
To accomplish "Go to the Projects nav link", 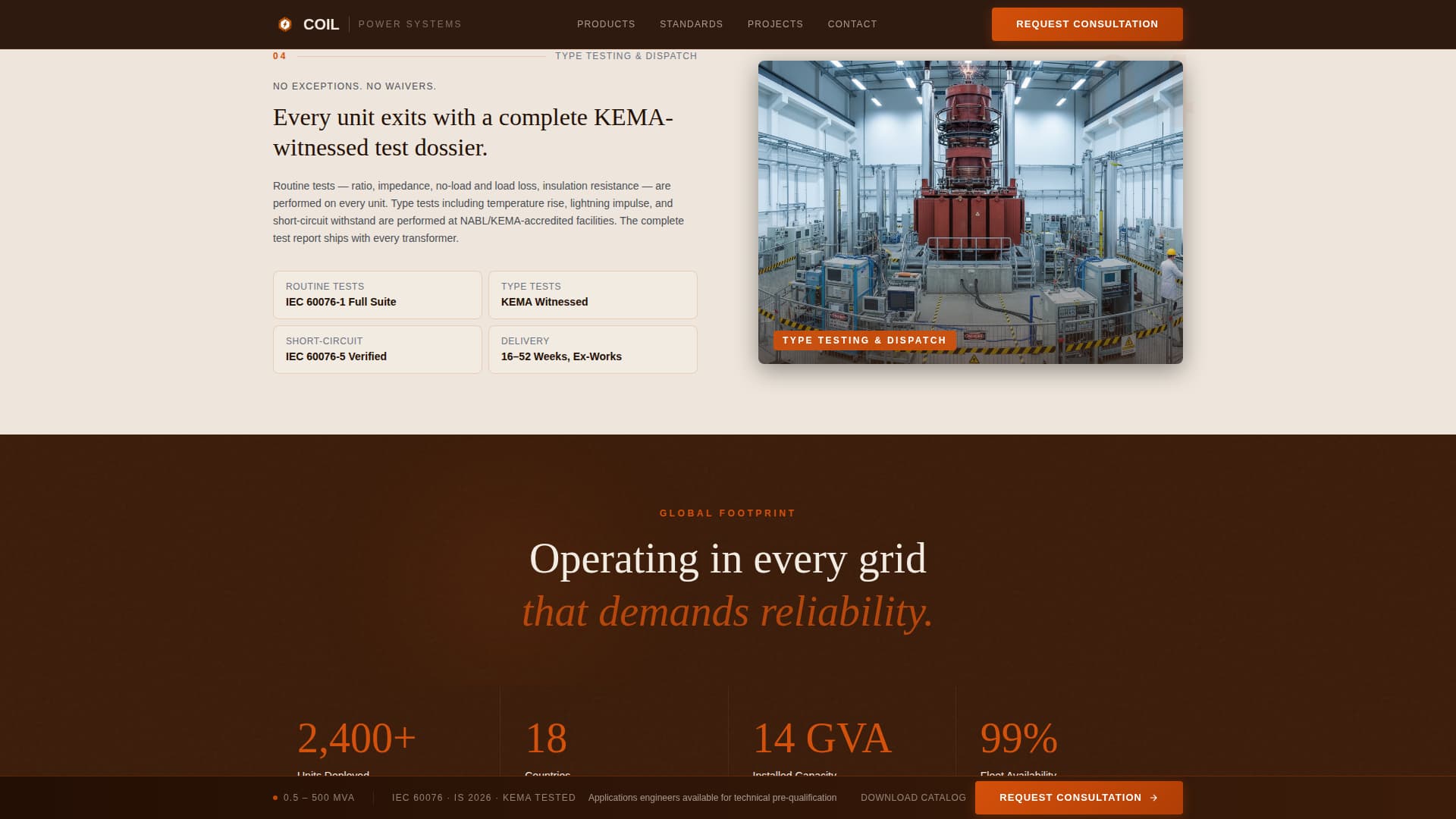I will point(775,24).
